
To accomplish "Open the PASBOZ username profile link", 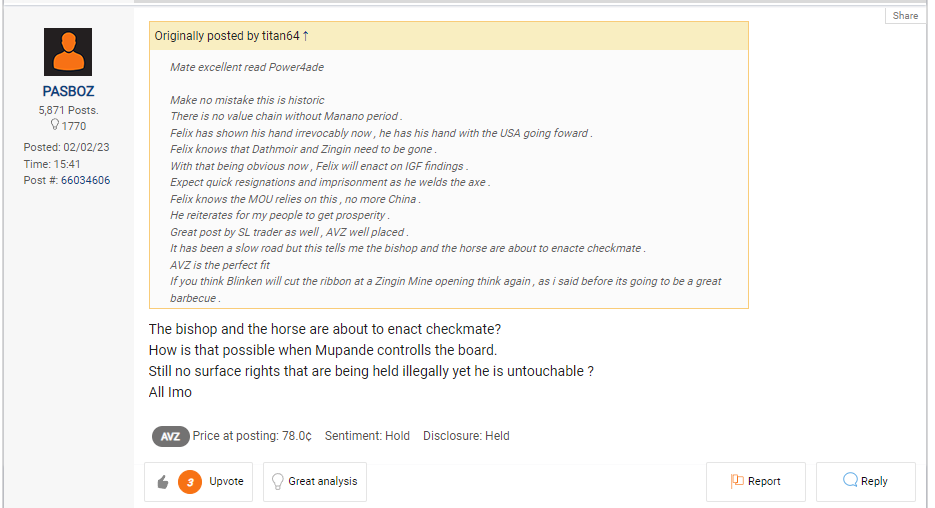I will (x=68, y=91).
